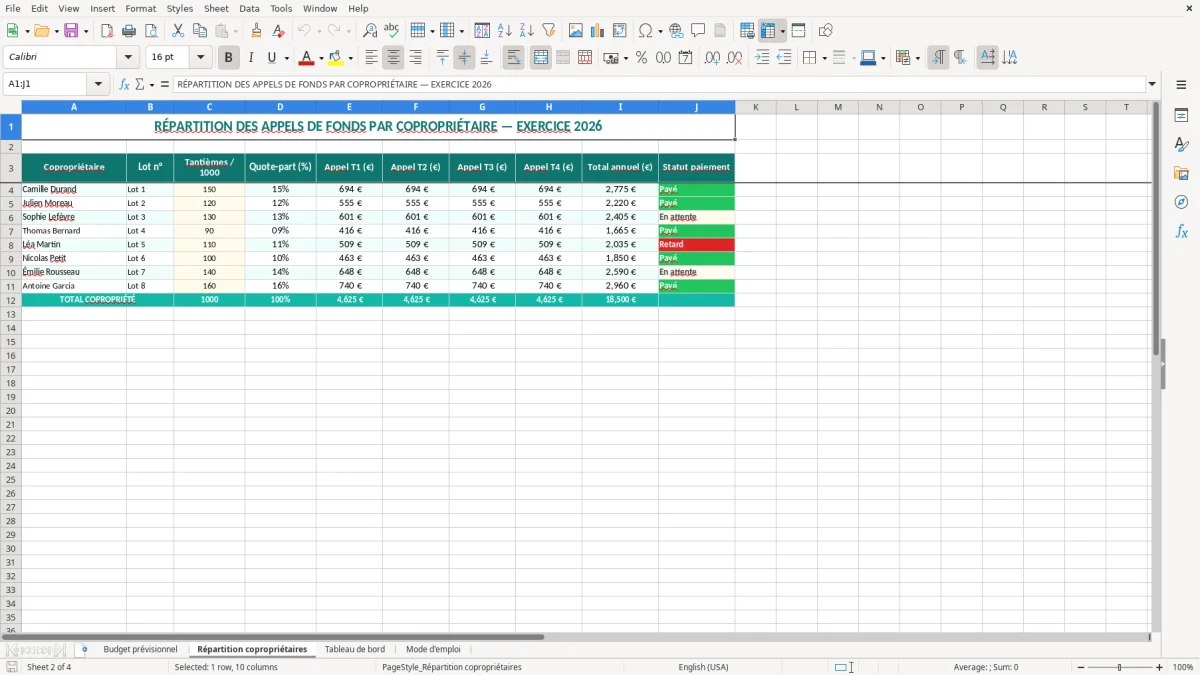Image resolution: width=1200 pixels, height=675 pixels.
Task: Format selection as percent
Action: coord(641,58)
